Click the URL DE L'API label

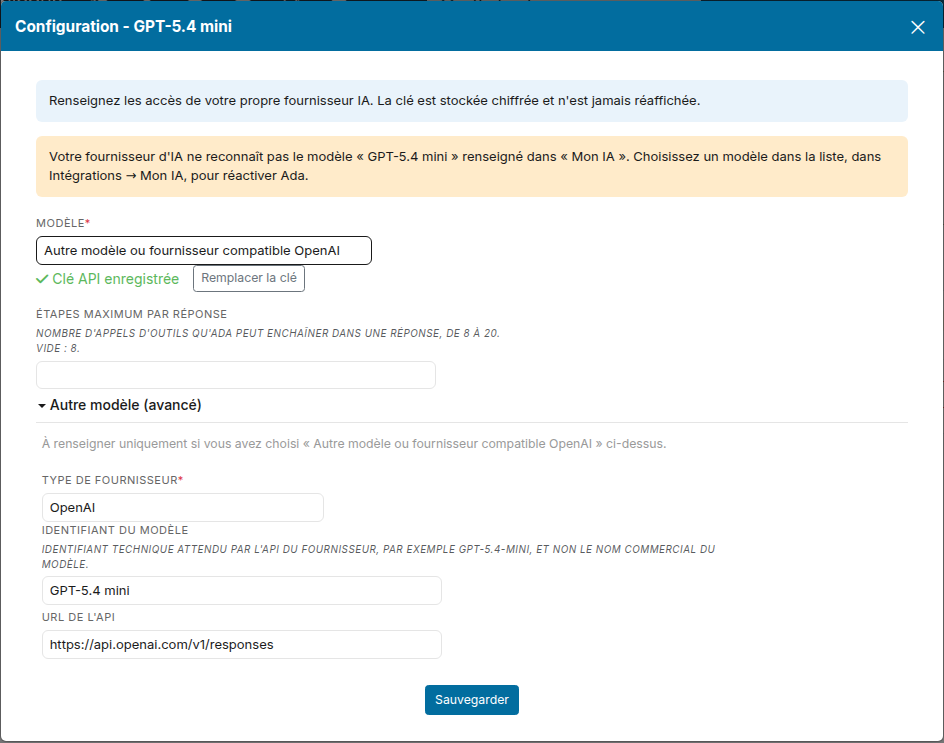click(78, 618)
